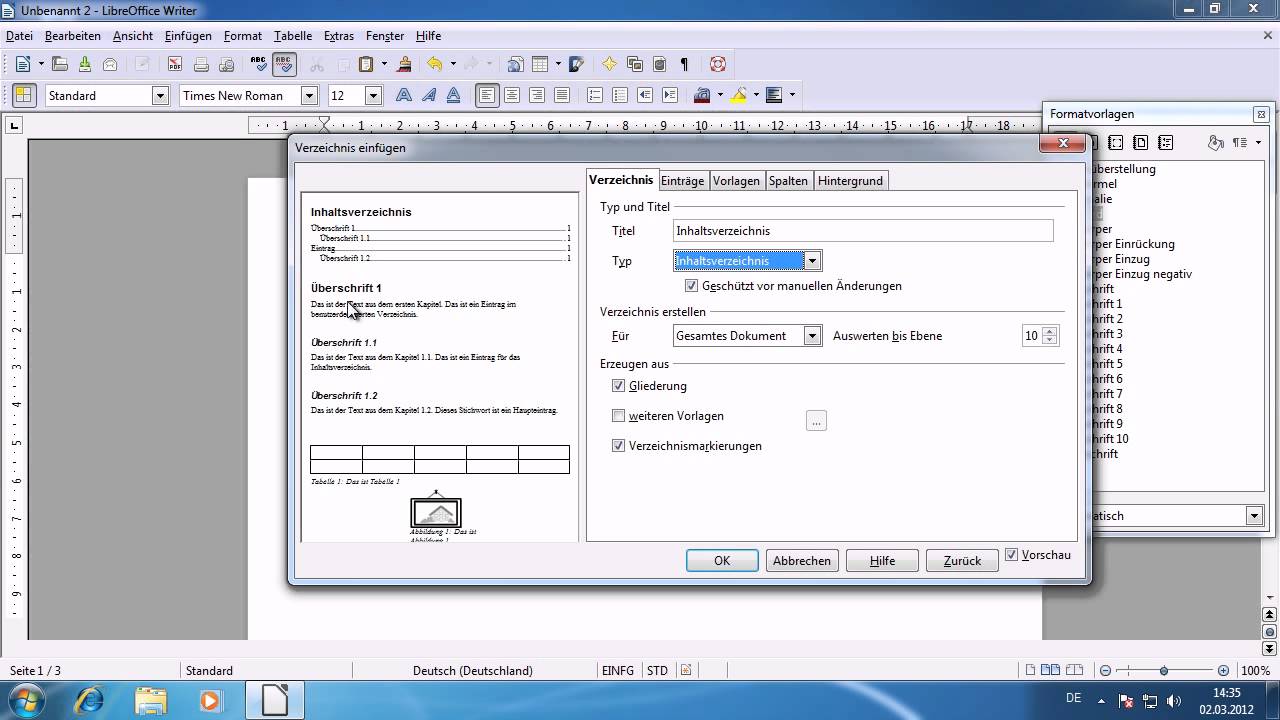Open New style from selection dropdown arrow
The image size is (1280, 720).
[x=1258, y=143]
